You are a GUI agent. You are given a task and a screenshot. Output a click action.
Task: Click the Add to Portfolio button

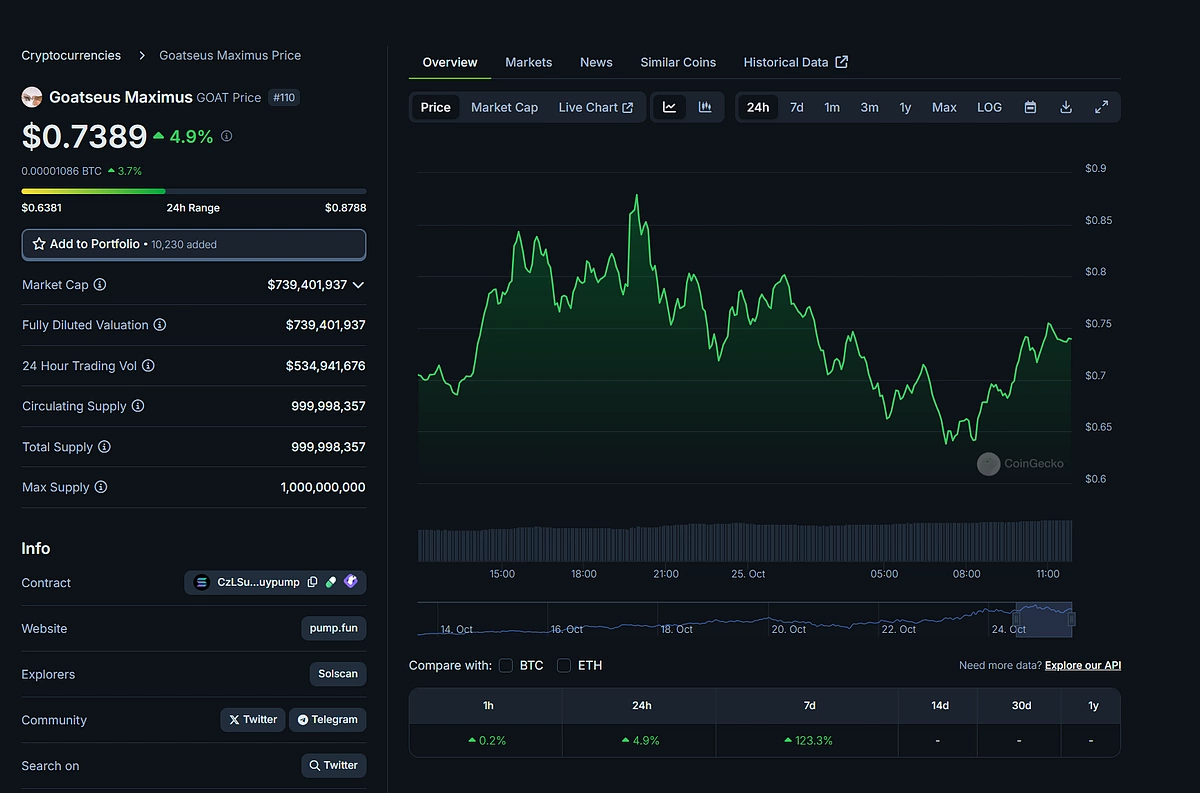click(x=193, y=243)
